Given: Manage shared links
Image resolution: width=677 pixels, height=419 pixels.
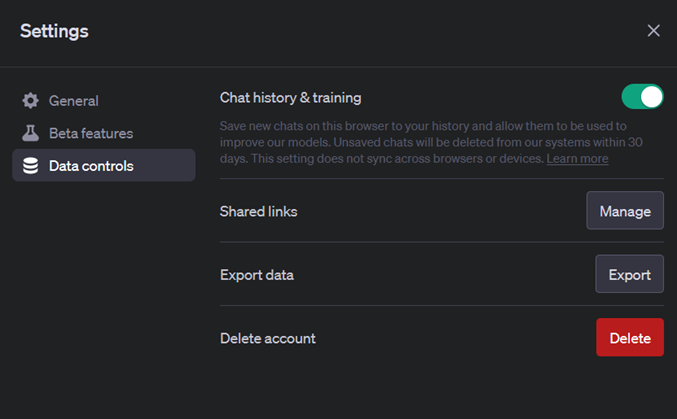Looking at the screenshot, I should (624, 211).
